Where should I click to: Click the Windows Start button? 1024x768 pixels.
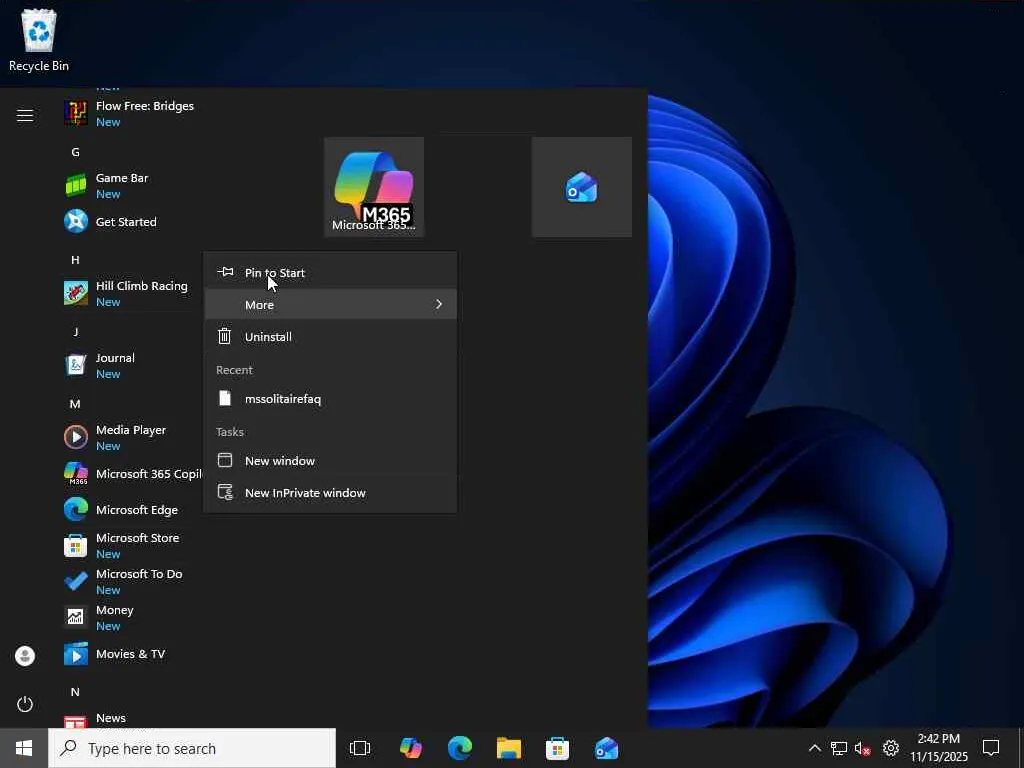[24, 748]
